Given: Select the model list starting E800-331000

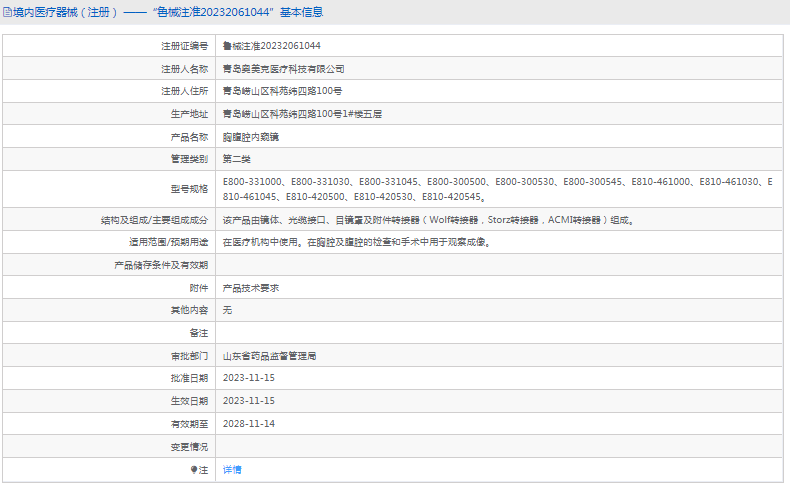Looking at the screenshot, I should coord(498,189).
